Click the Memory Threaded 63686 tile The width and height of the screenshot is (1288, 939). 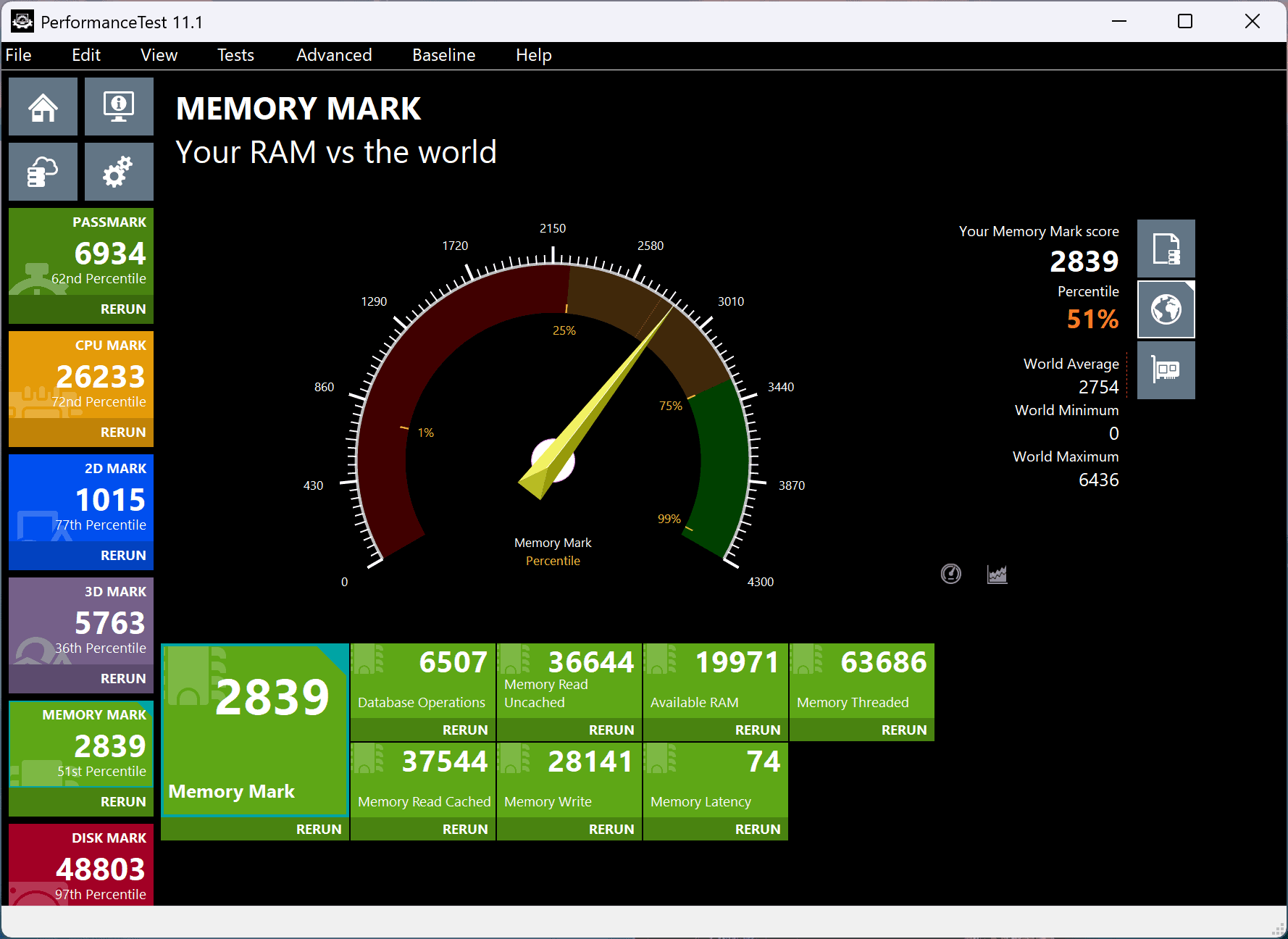pos(862,681)
